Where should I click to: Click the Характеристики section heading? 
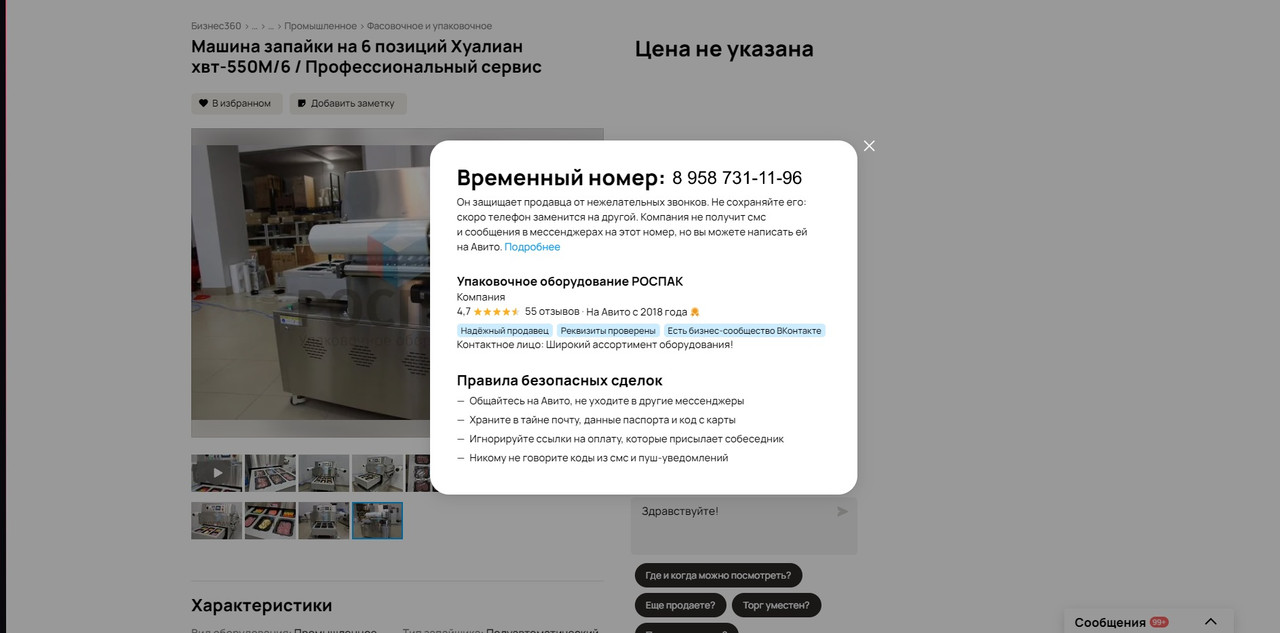pyautogui.click(x=262, y=606)
